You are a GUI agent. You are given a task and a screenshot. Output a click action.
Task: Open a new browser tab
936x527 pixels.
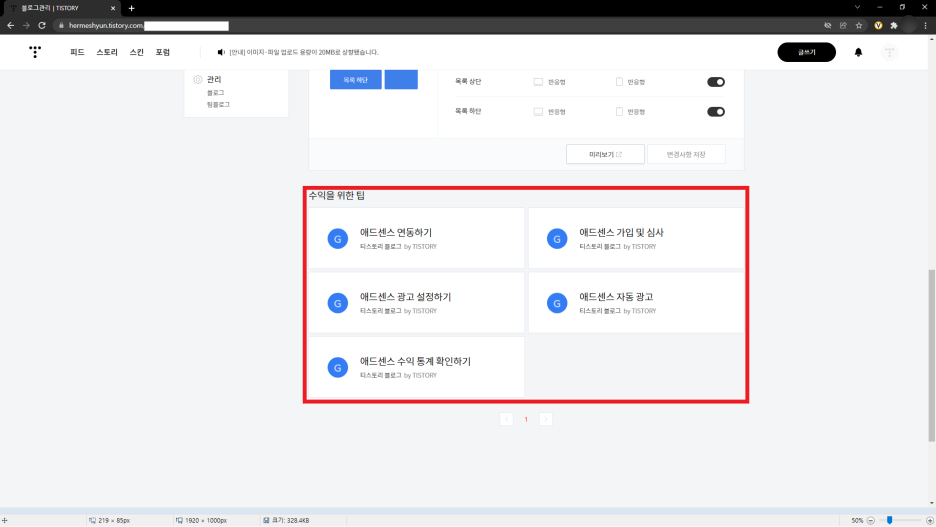tap(131, 8)
